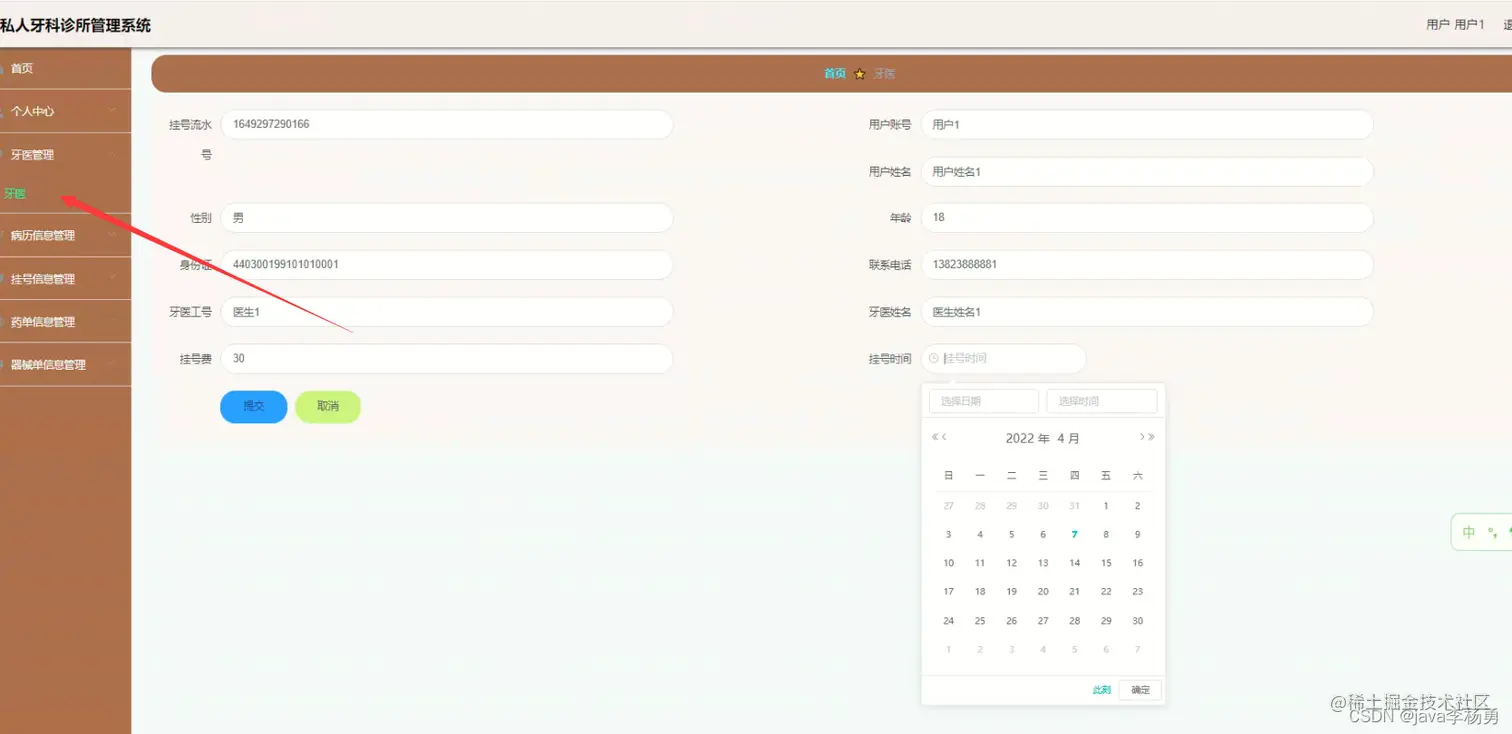The height and width of the screenshot is (734, 1512).
Task: Click the 牙医工号 input field
Action: (447, 312)
